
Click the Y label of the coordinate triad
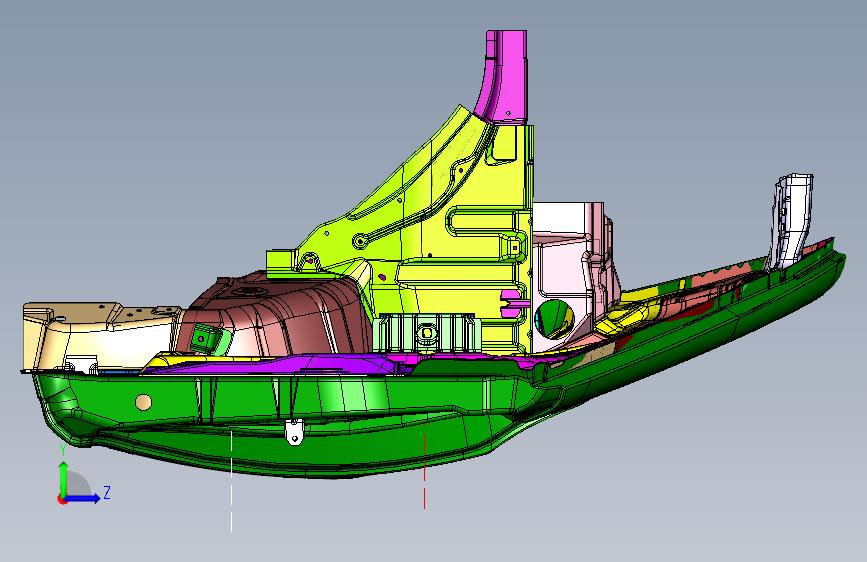tap(63, 451)
